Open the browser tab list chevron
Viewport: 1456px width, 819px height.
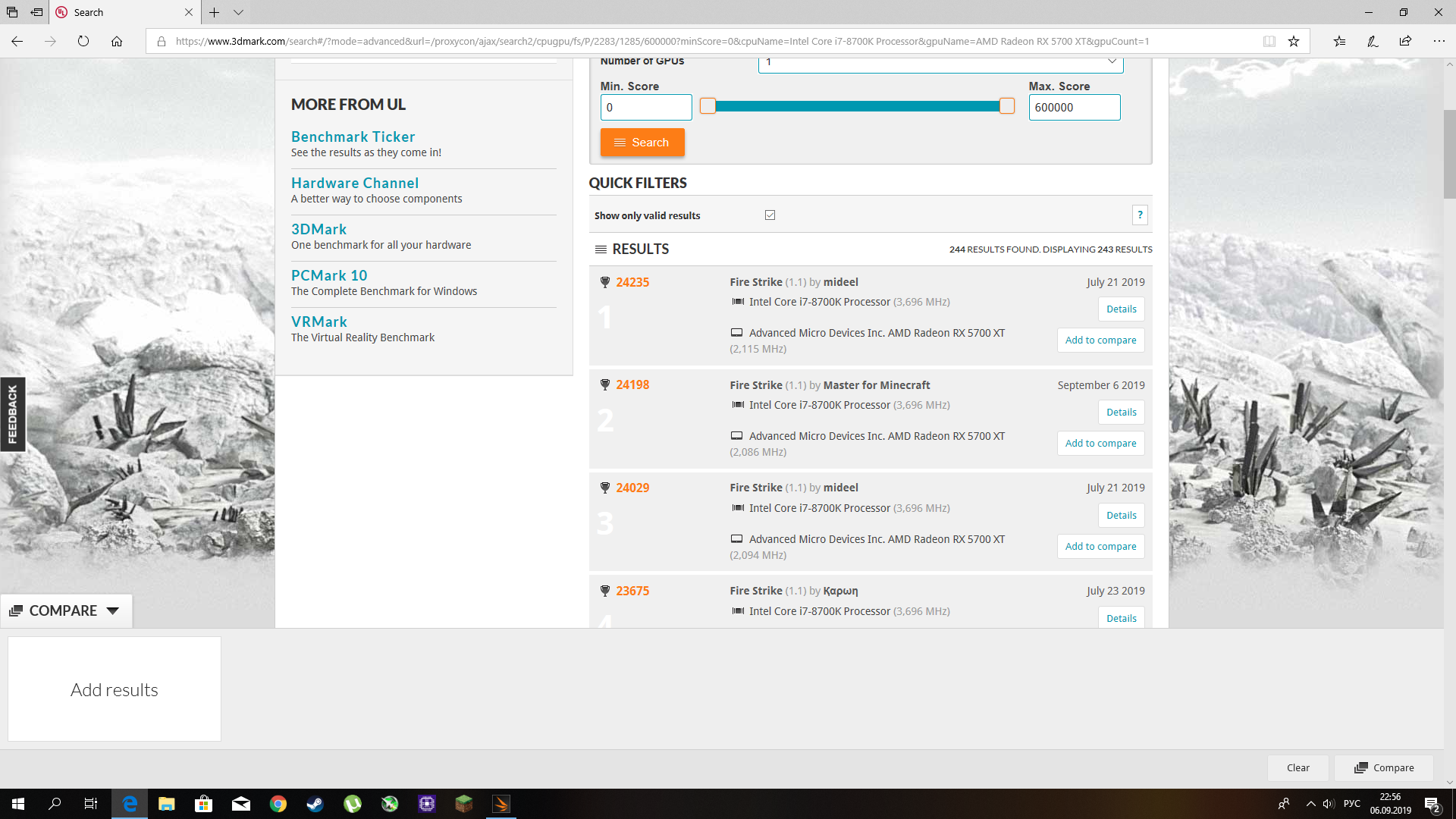pyautogui.click(x=238, y=12)
